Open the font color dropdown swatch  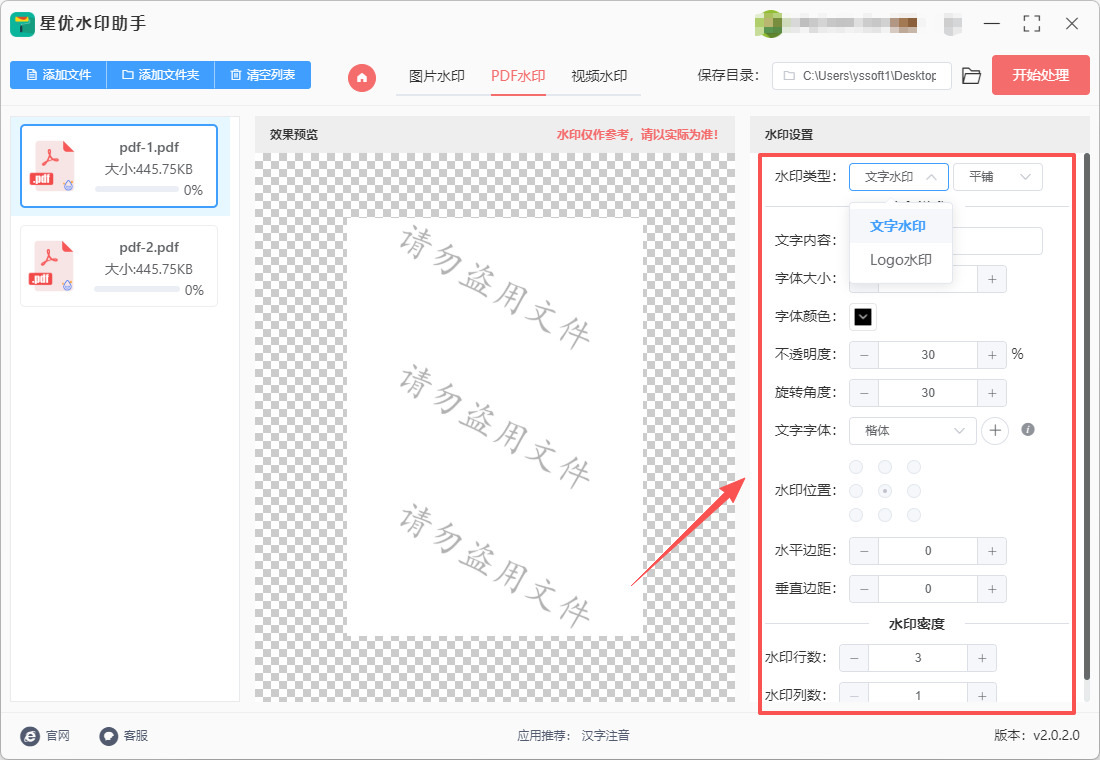pyautogui.click(x=863, y=317)
